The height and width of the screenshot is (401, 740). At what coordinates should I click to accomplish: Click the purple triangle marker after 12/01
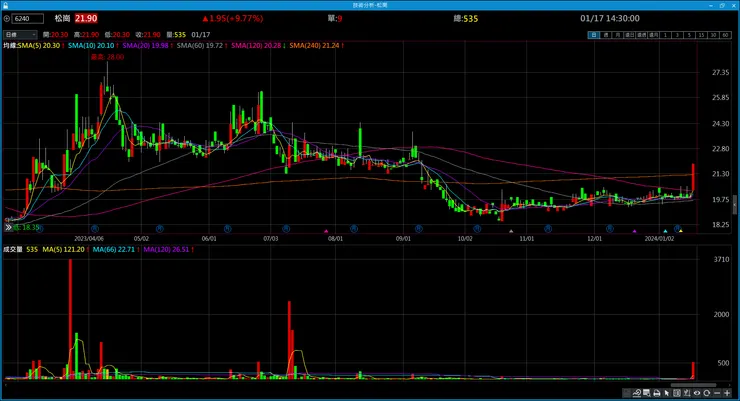(635, 231)
